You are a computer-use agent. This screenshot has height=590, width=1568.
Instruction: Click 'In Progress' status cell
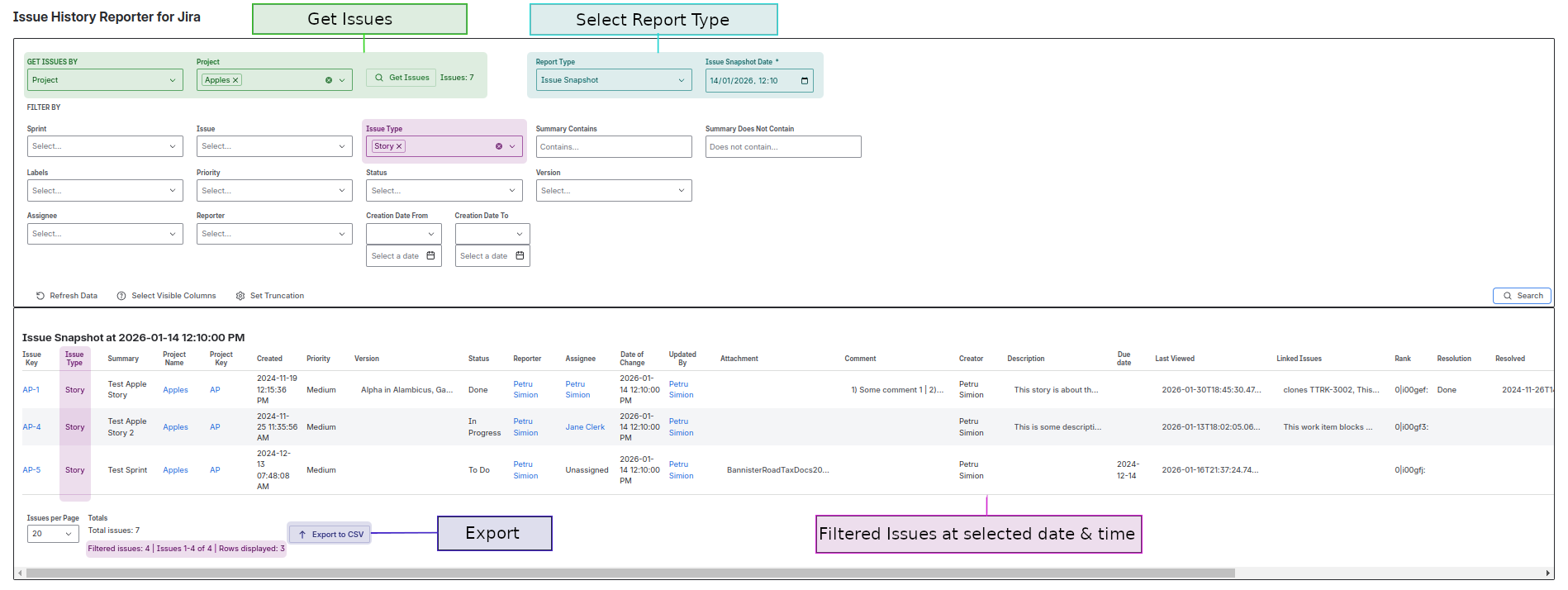pos(485,427)
